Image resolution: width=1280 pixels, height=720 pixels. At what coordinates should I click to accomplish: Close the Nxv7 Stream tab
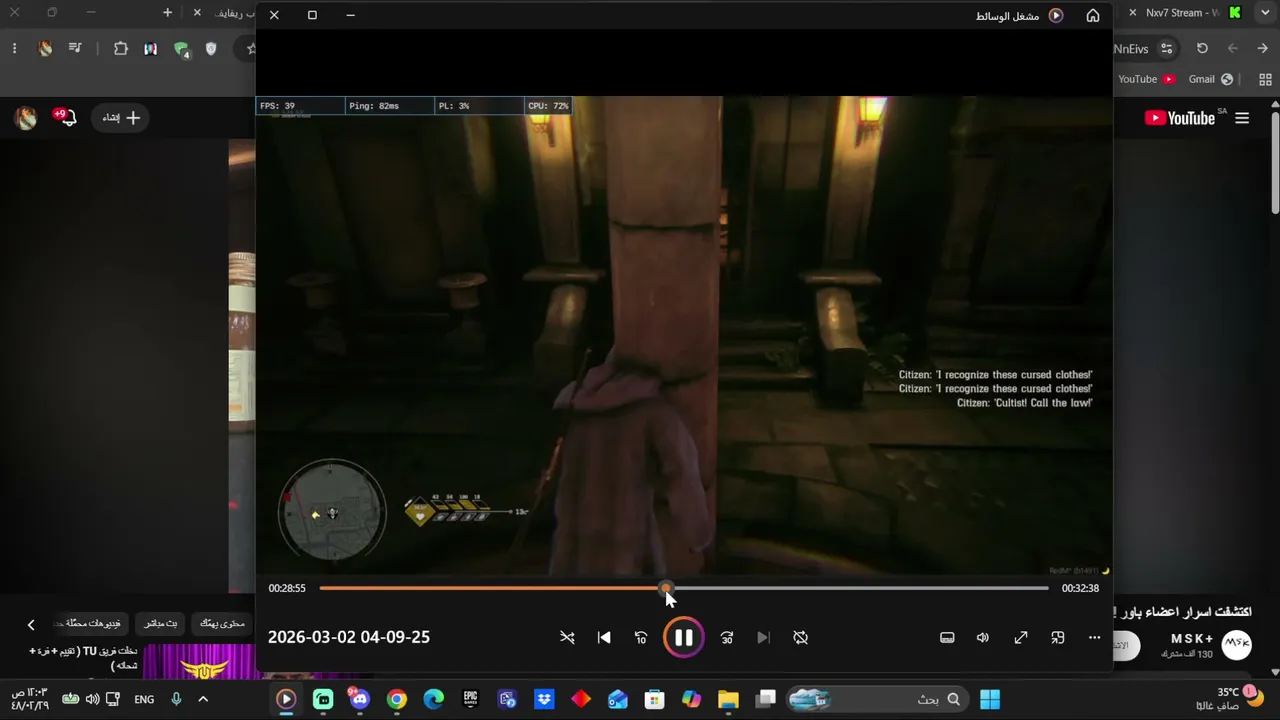[1132, 13]
